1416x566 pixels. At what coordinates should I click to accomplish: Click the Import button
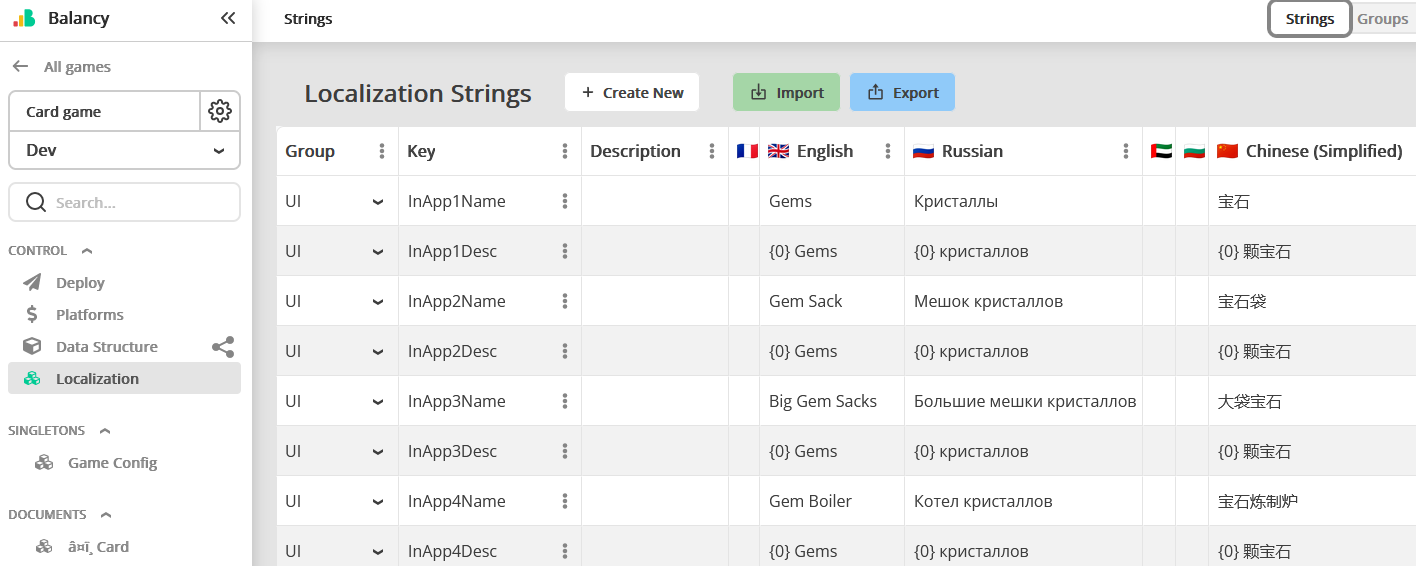point(787,92)
